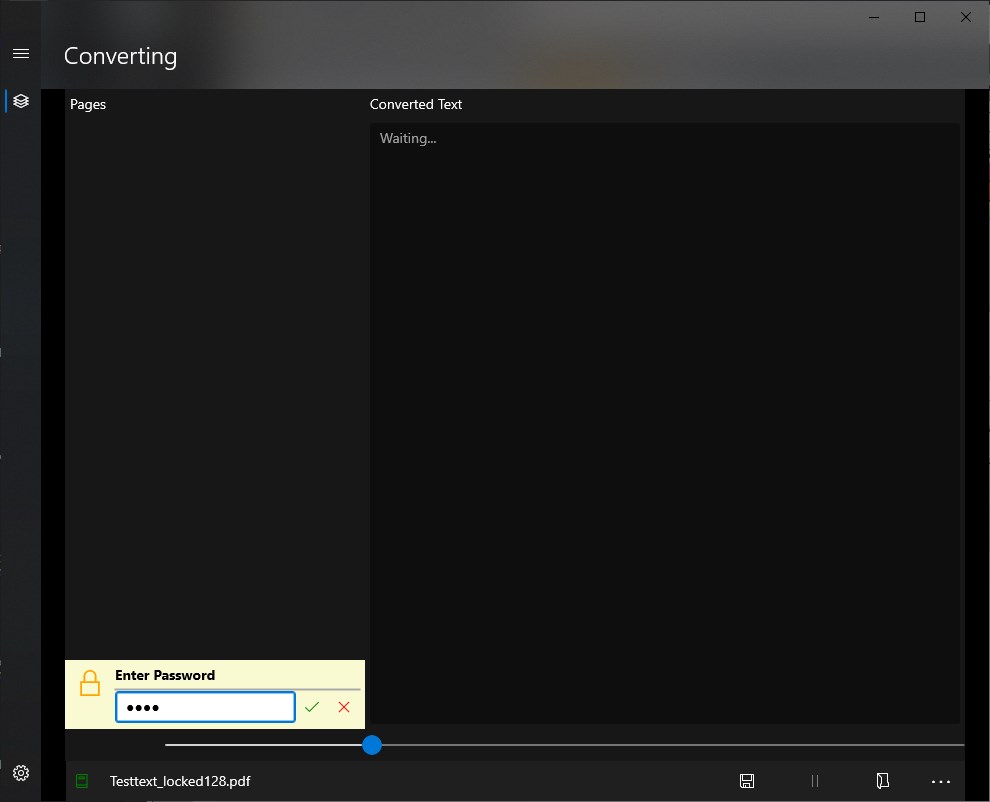Select the layers icon in sidebar

click(x=21, y=101)
